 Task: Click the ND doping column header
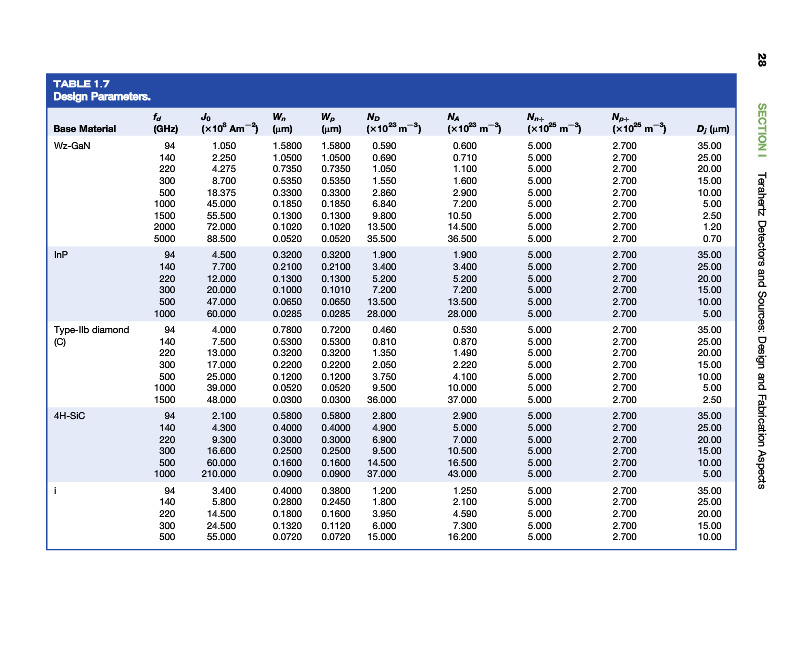[x=393, y=122]
